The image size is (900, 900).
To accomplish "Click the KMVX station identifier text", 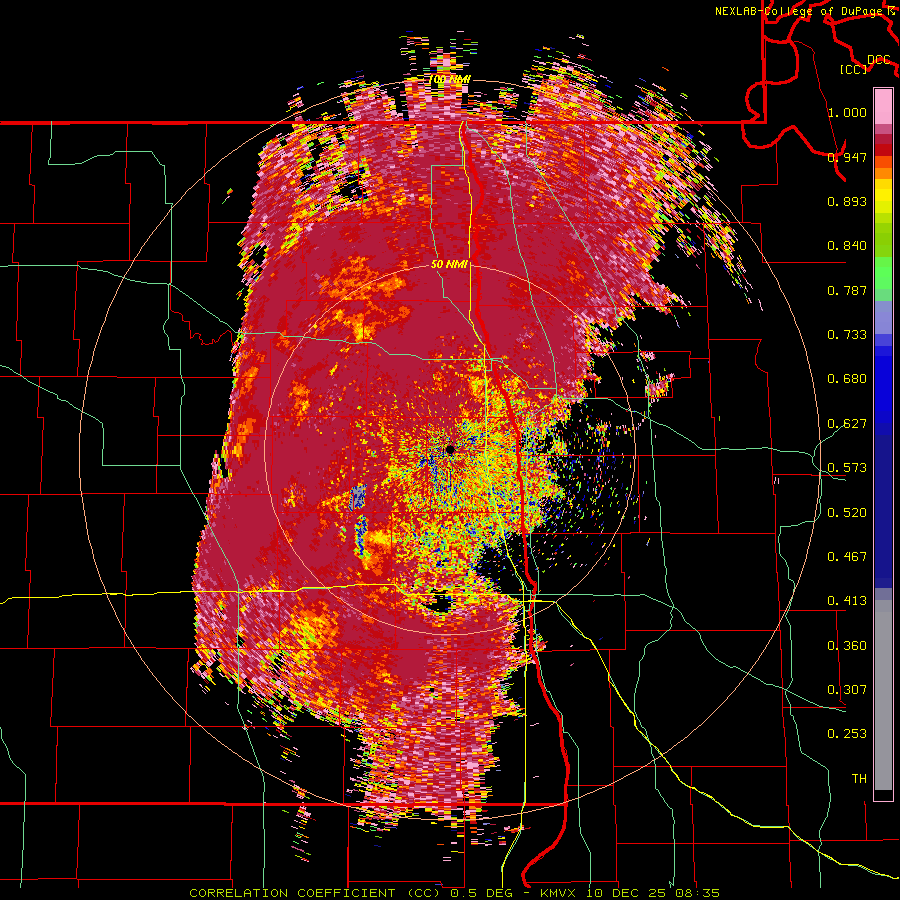I will point(560,893).
